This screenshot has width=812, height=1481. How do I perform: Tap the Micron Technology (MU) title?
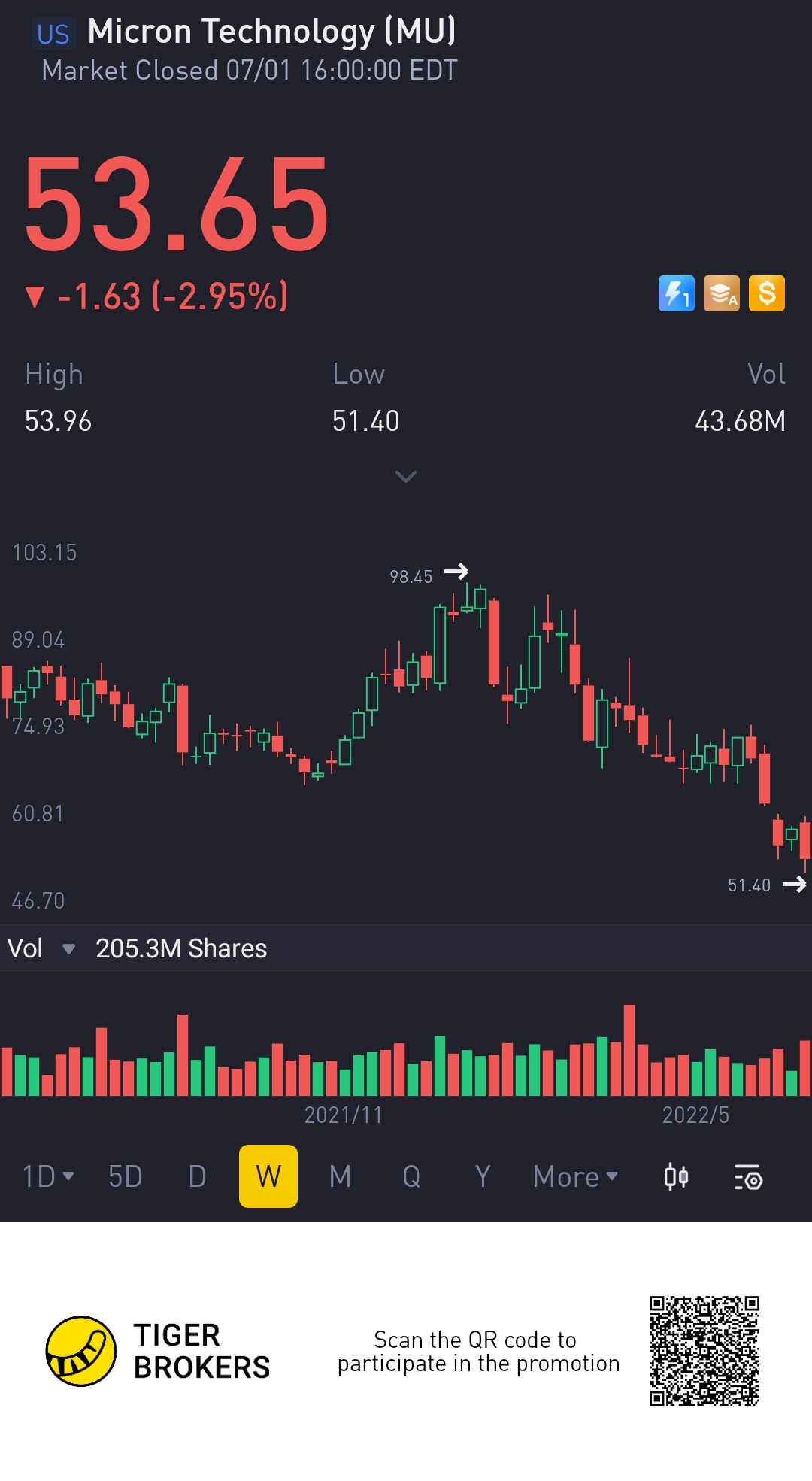click(x=271, y=32)
